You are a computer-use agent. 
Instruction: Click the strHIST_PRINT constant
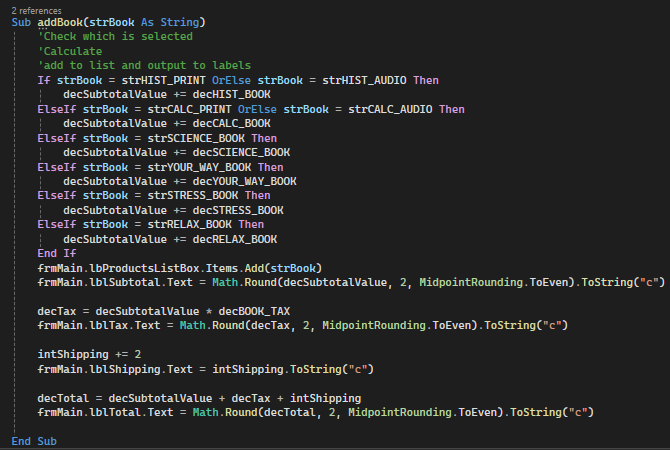click(164, 80)
